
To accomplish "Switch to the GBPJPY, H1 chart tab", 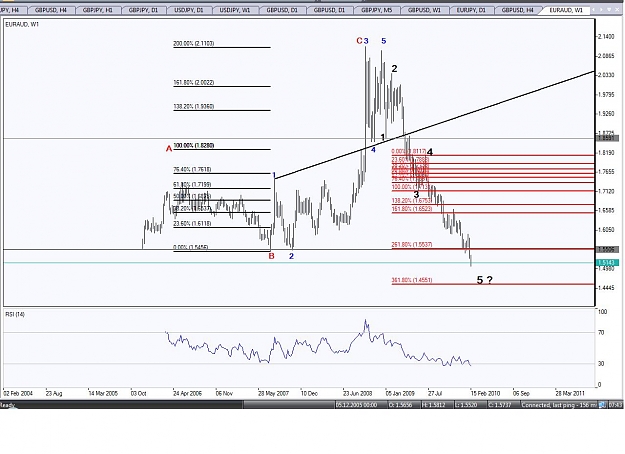I will pyautogui.click(x=97, y=10).
